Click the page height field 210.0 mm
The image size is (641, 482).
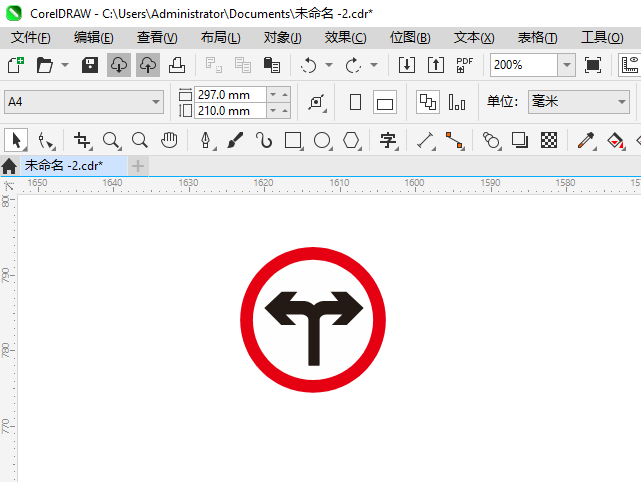coord(230,111)
